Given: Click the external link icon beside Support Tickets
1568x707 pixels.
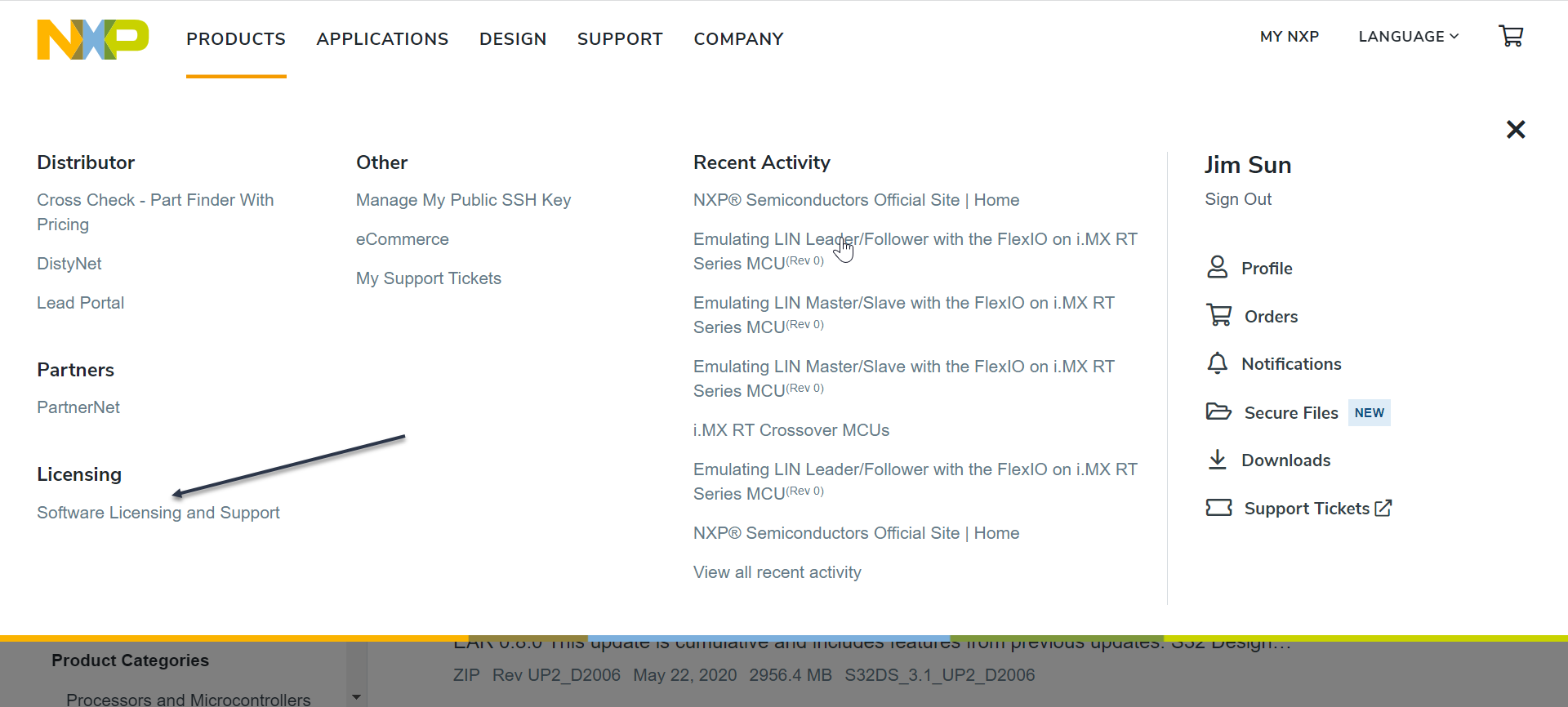Looking at the screenshot, I should [1383, 508].
